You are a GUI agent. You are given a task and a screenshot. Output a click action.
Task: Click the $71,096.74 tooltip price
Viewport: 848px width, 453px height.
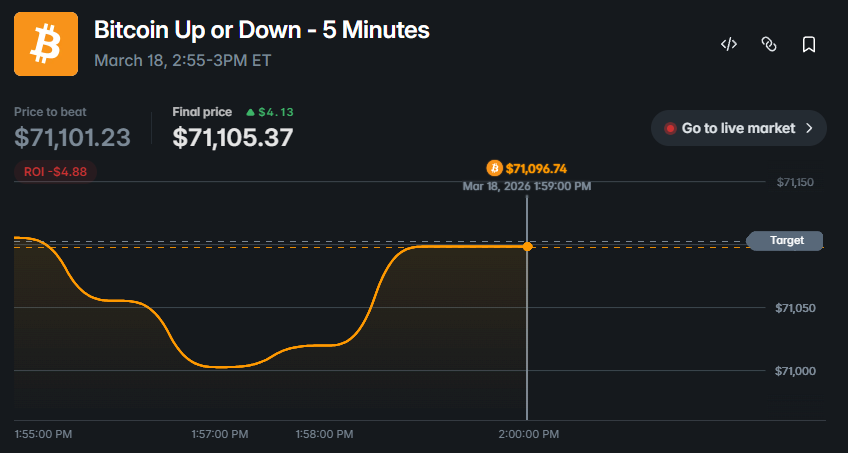click(x=536, y=169)
